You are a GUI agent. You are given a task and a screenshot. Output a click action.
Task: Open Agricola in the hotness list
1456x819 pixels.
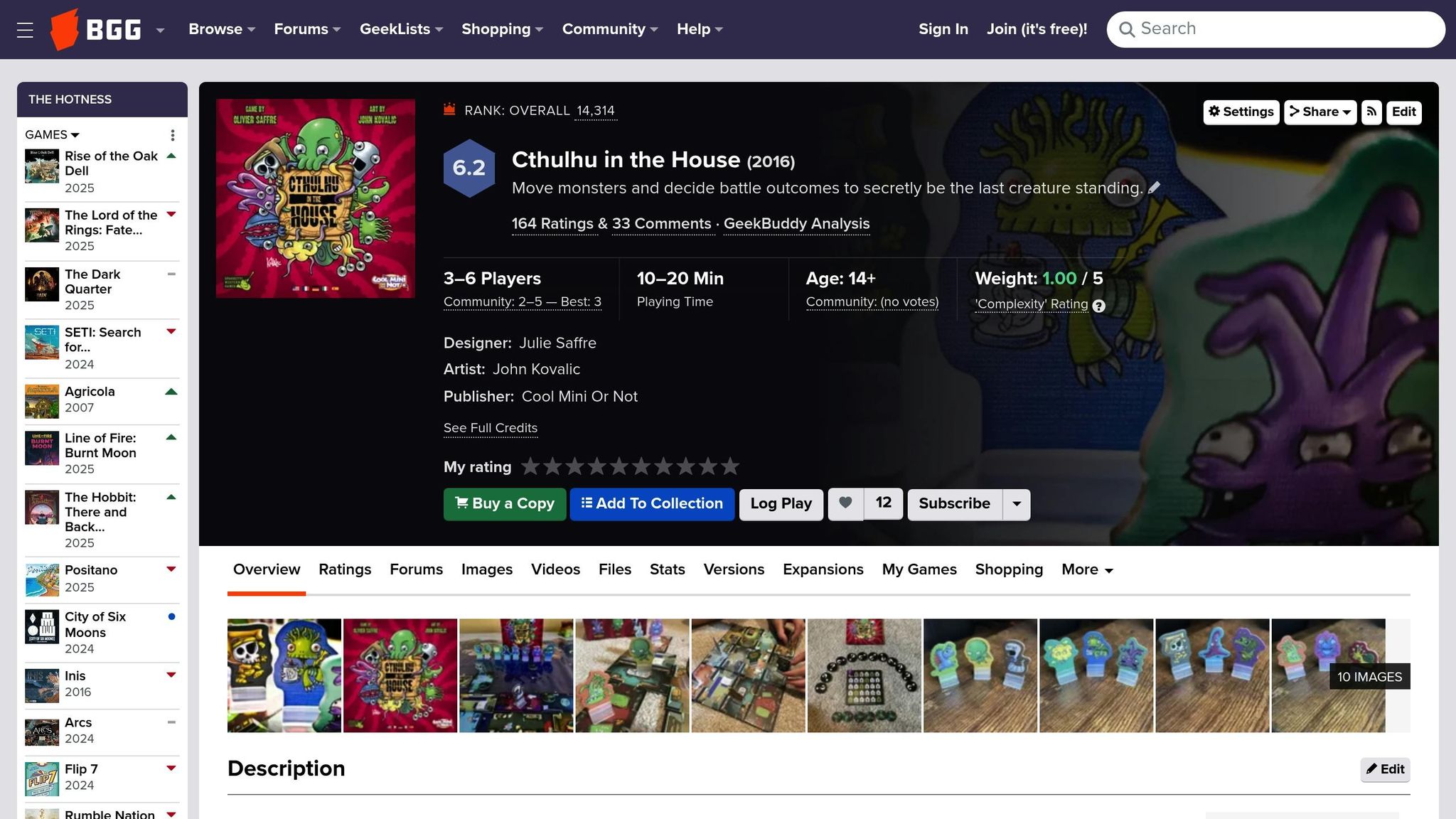[90, 391]
